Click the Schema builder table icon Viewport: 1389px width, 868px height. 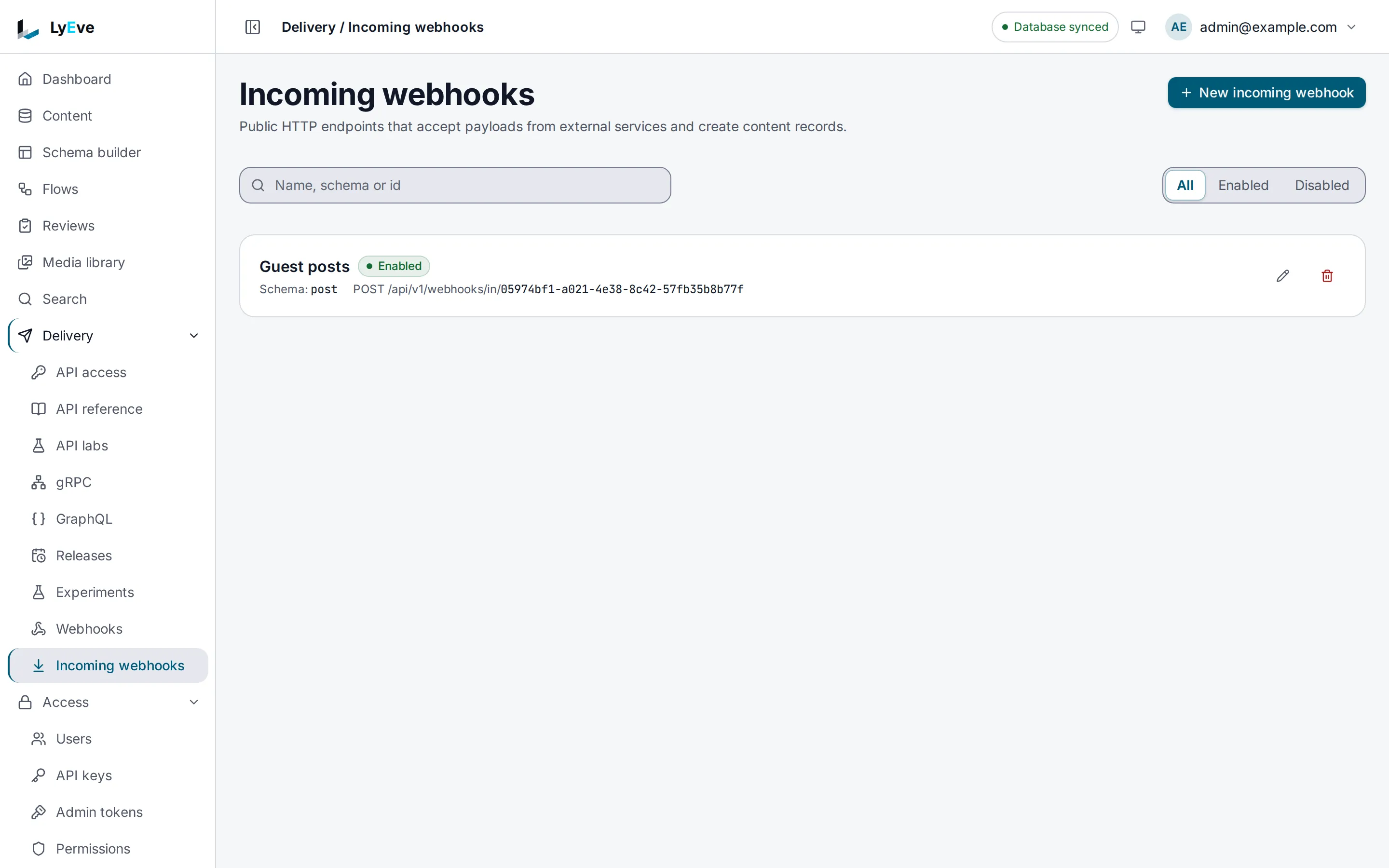point(25,153)
